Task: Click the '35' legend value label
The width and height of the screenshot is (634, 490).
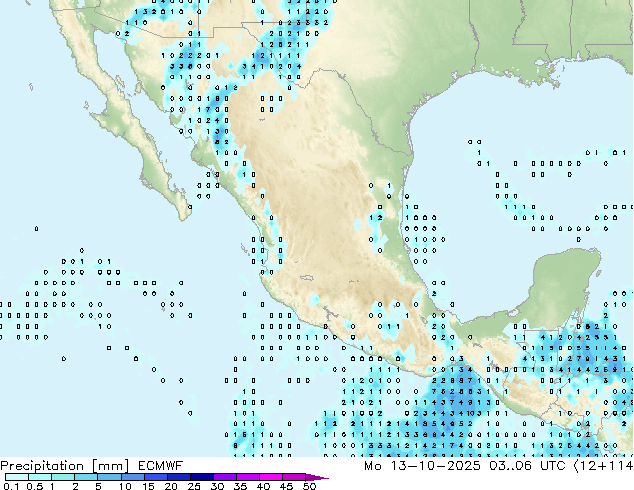Action: (x=240, y=486)
